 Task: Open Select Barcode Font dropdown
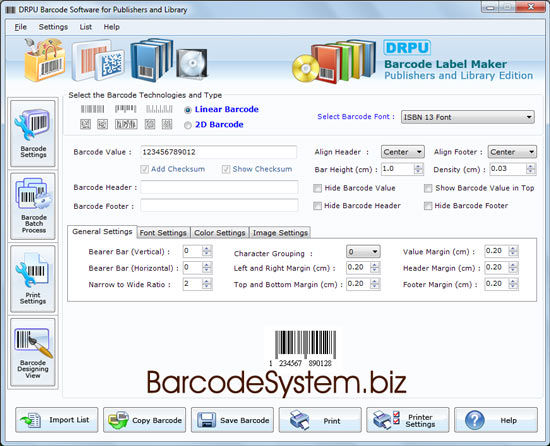[468, 117]
